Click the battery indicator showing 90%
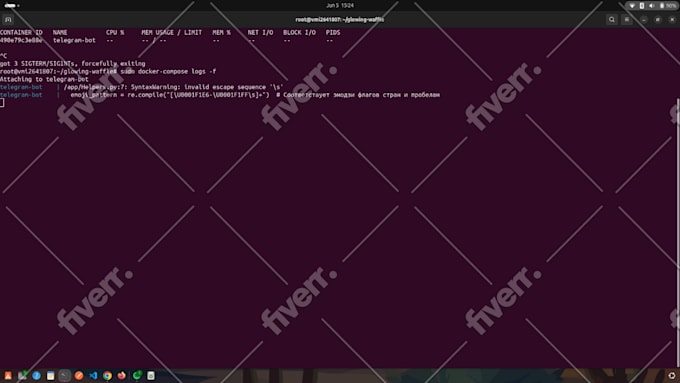Viewport: 680px width, 383px height. coord(668,6)
